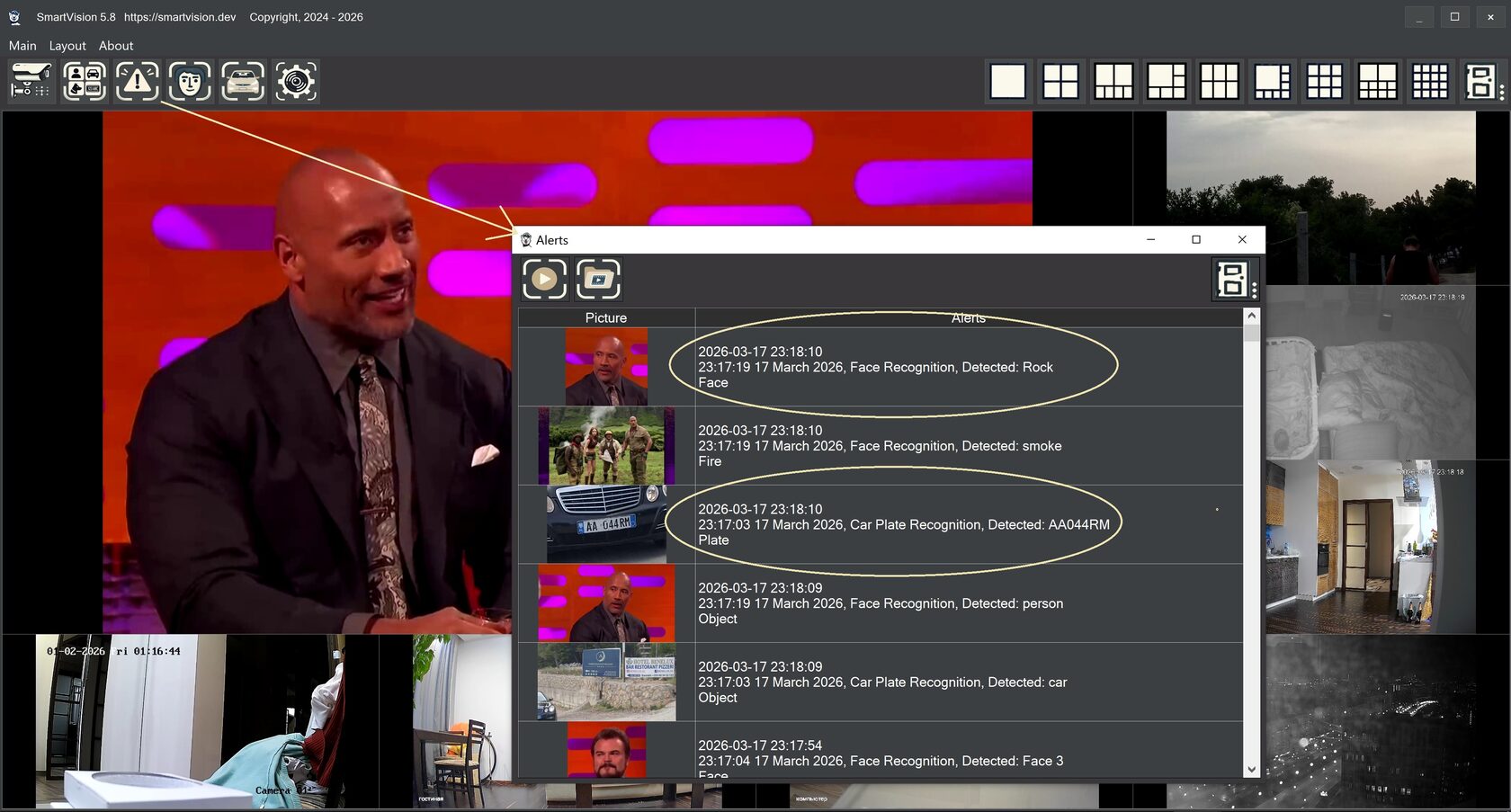
Task: Select two-large-eight-small camera layout
Action: (x=1378, y=81)
